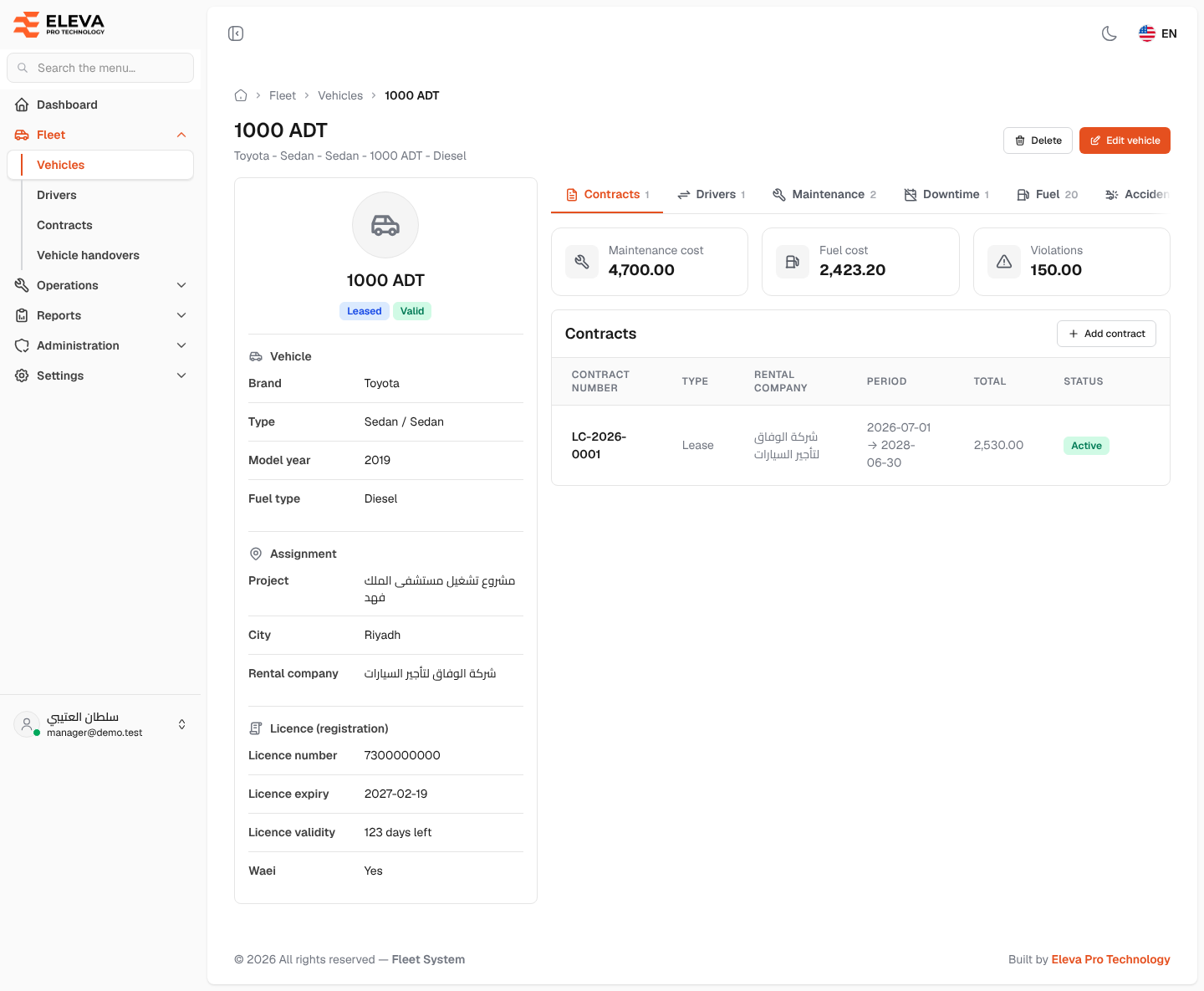
Task: Expand the Administration menu chevron
Action: (181, 345)
